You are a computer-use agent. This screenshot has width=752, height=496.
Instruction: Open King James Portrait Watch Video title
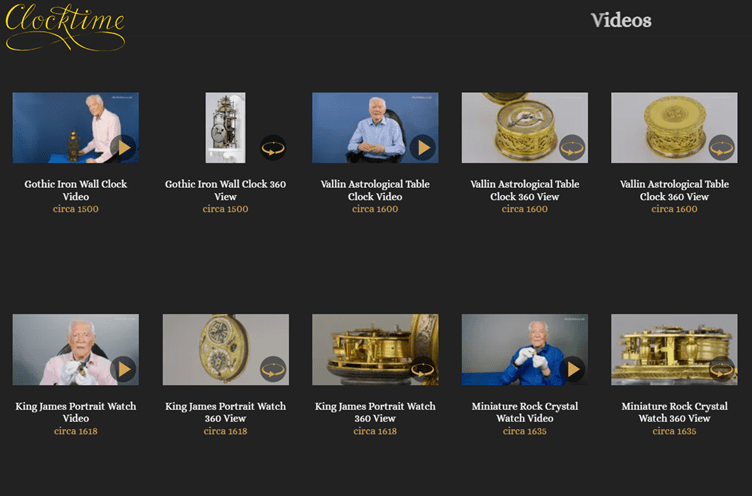[x=76, y=412]
